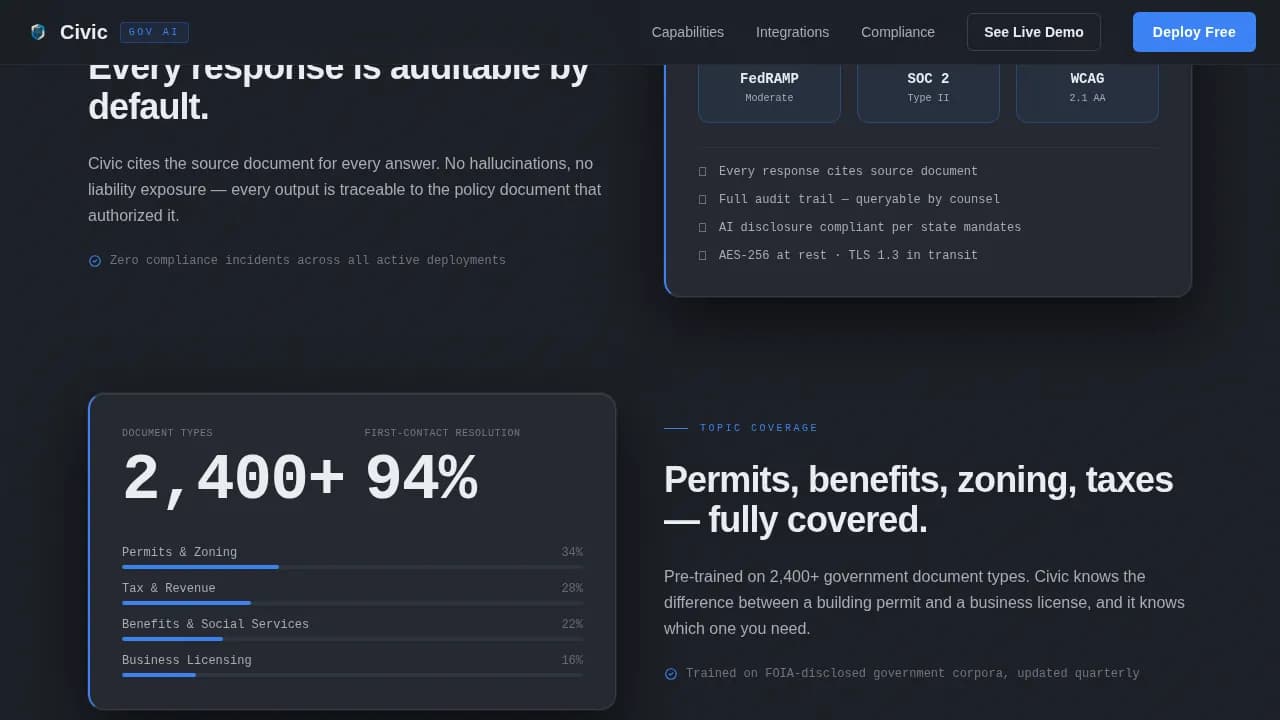Click the 94% first-contact resolution figure

[x=421, y=479]
